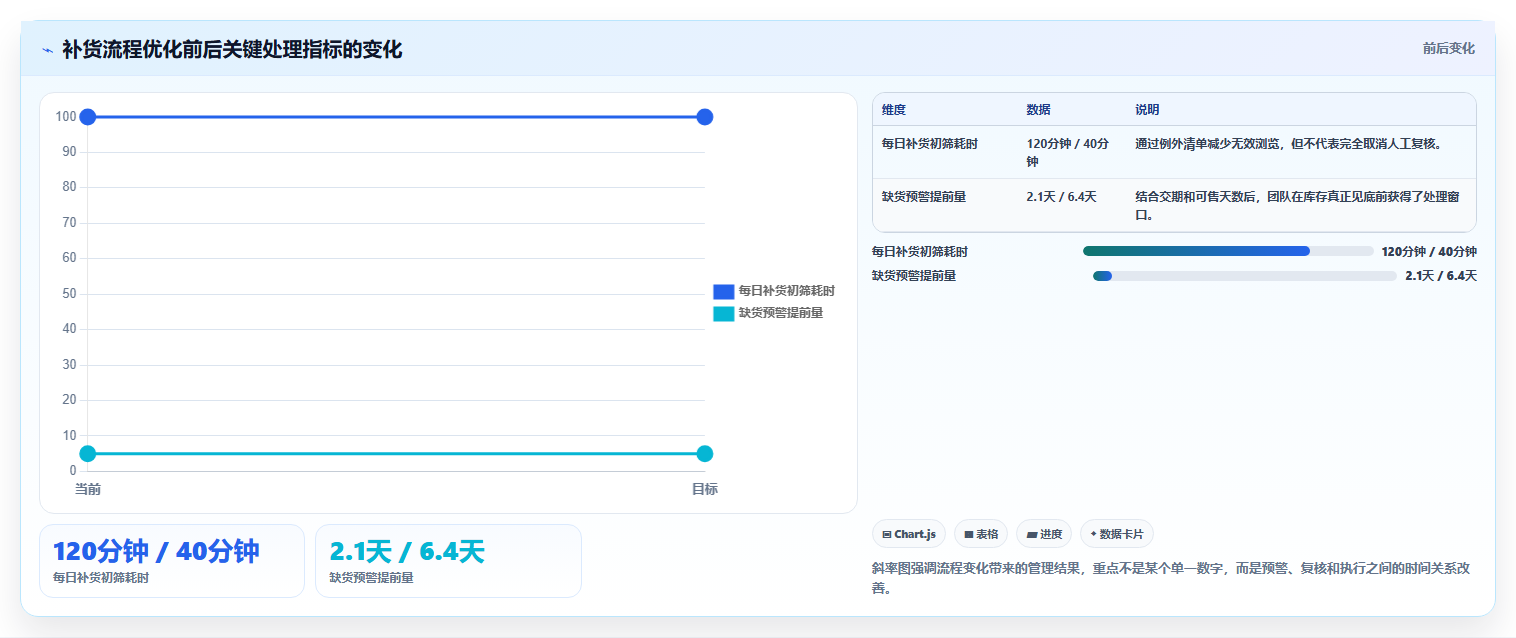Click the 数据 column header

[x=1072, y=109]
